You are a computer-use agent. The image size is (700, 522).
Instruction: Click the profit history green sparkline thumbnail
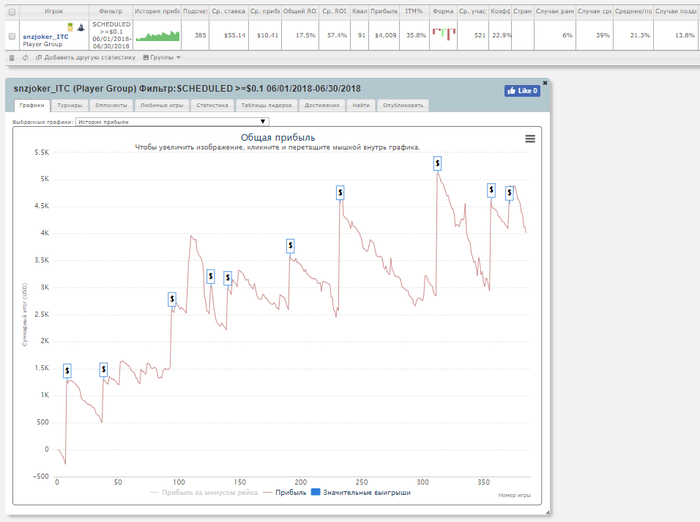[158, 36]
